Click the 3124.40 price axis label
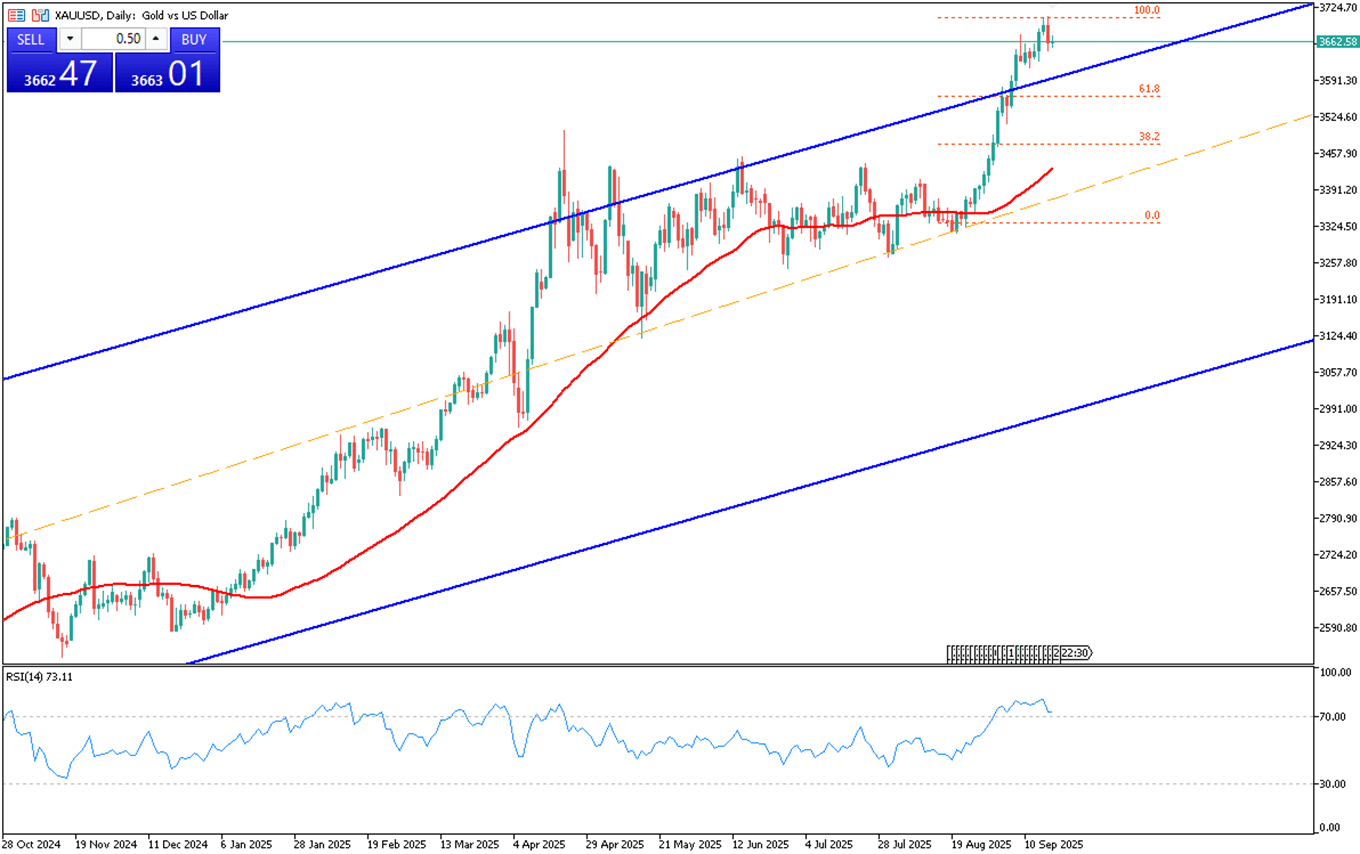Image resolution: width=1360 pixels, height=854 pixels. tap(1337, 336)
